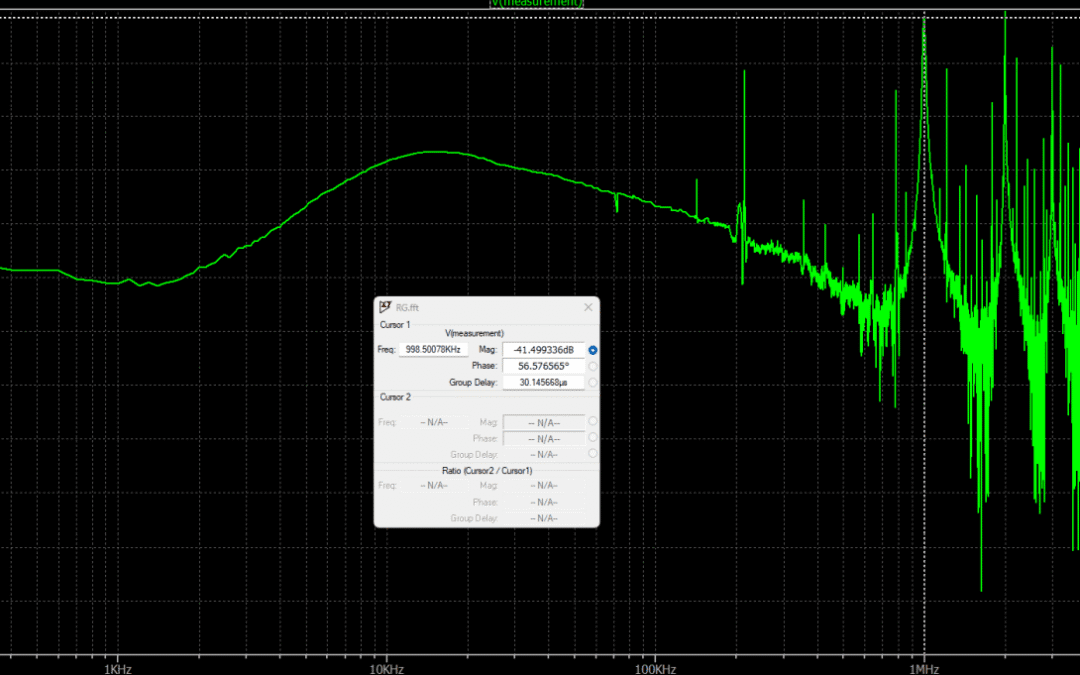The height and width of the screenshot is (675, 1080).
Task: Select the Phase radio button for Cursor 1
Action: pyautogui.click(x=592, y=367)
